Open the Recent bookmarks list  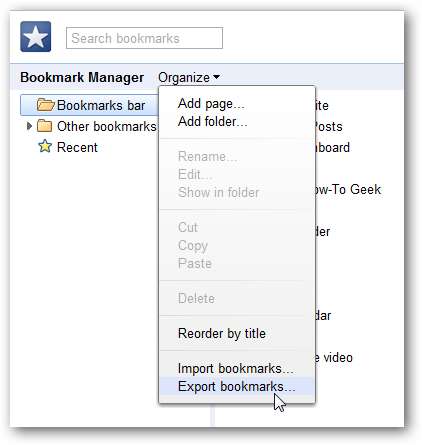77,147
